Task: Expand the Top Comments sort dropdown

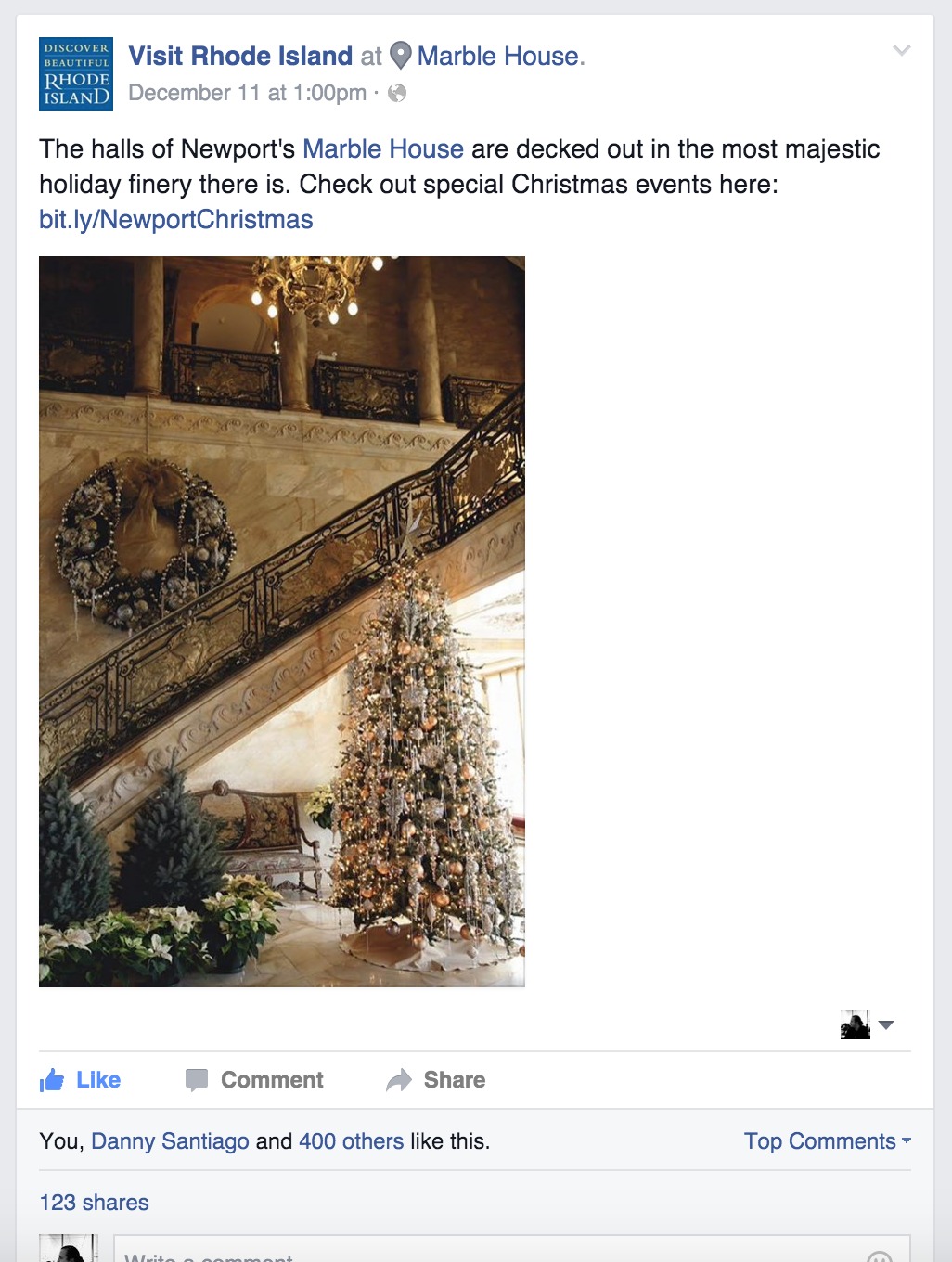Action: [827, 1141]
